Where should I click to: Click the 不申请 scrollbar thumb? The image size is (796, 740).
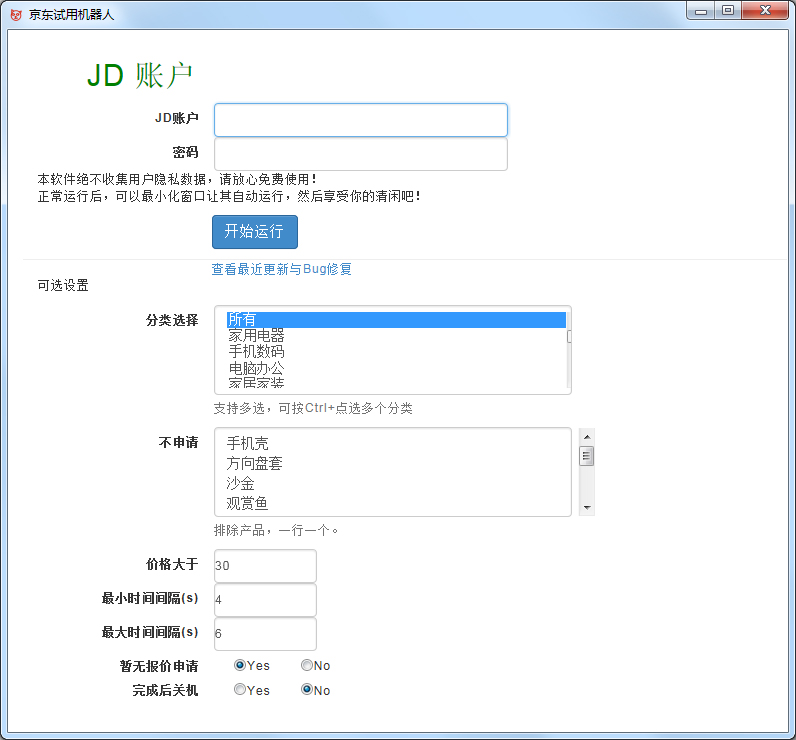pyautogui.click(x=587, y=456)
